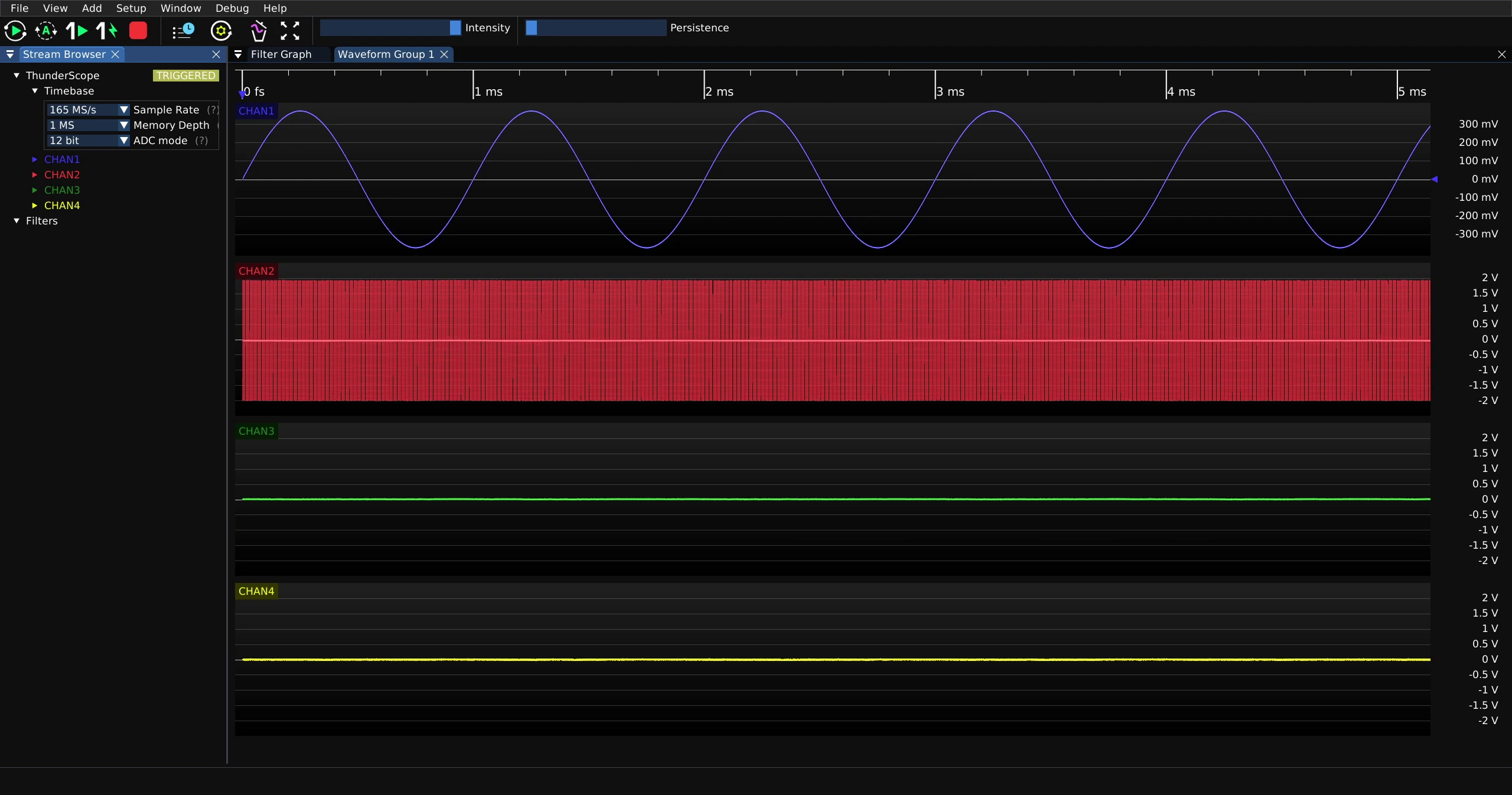1512x795 pixels.
Task: Open the Setup menu
Action: click(x=131, y=8)
